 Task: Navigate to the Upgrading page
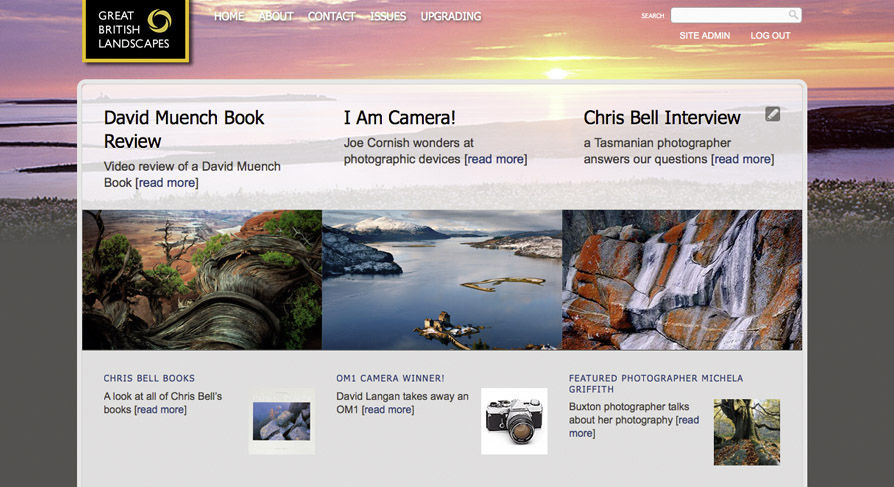(450, 17)
